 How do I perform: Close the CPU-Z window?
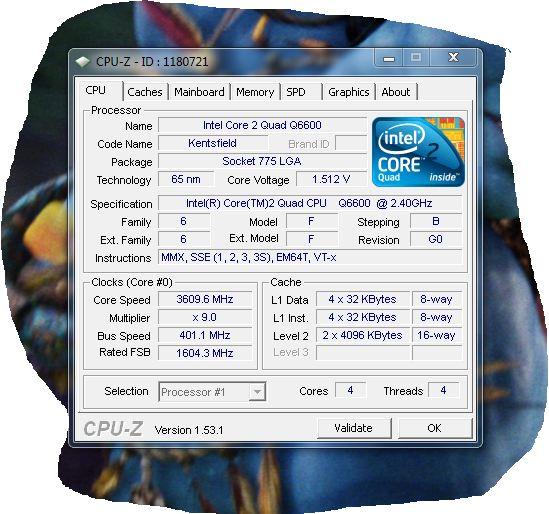click(453, 57)
